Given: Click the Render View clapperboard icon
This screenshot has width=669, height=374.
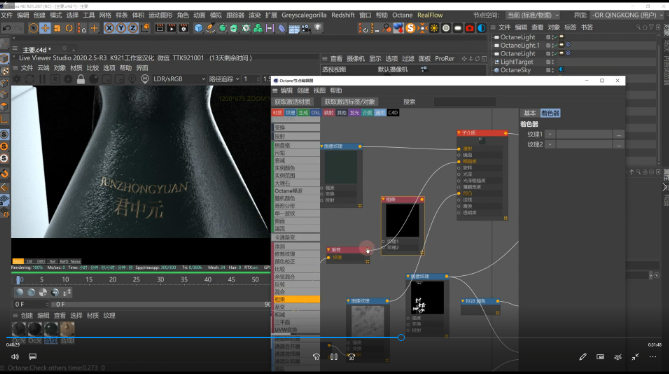Looking at the screenshot, I should click(x=160, y=28).
